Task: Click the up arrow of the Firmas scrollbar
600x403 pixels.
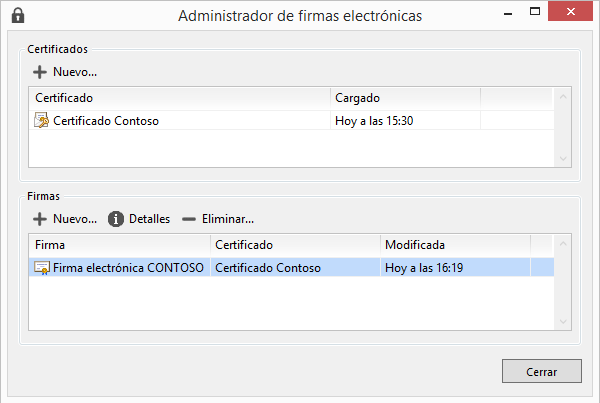Action: click(563, 243)
